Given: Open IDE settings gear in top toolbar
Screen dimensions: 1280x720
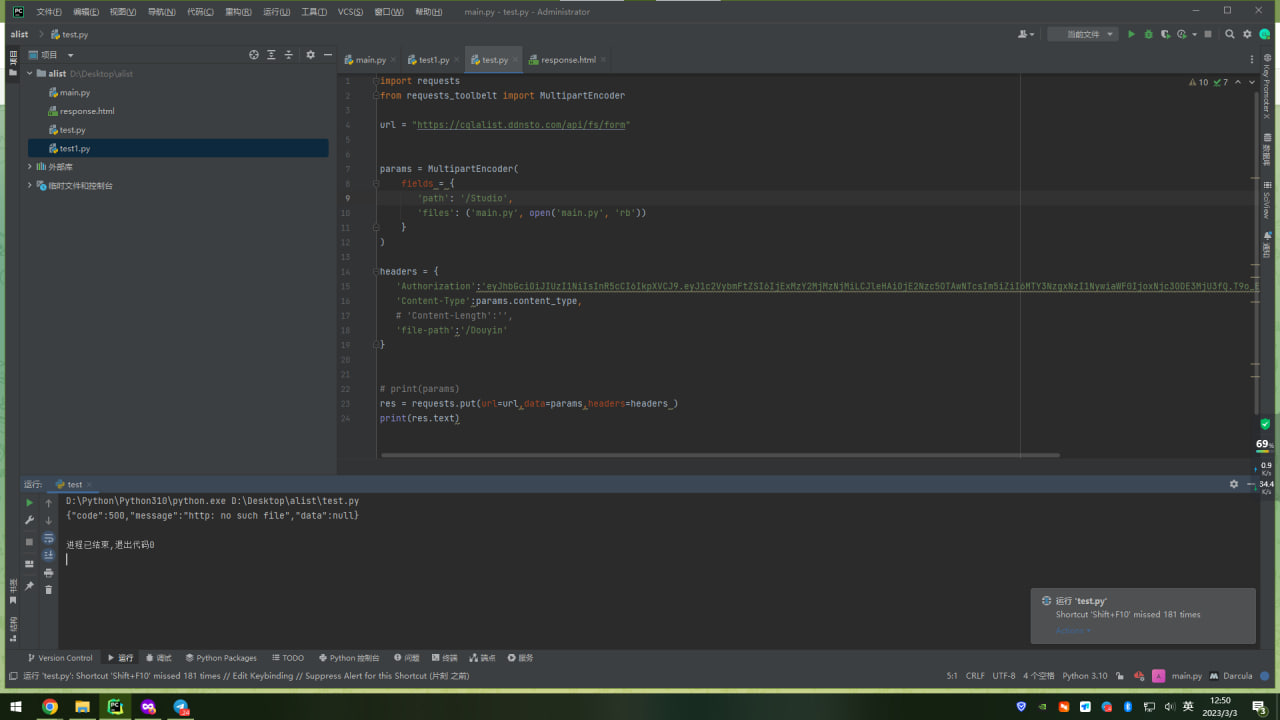Looking at the screenshot, I should pos(1247,34).
